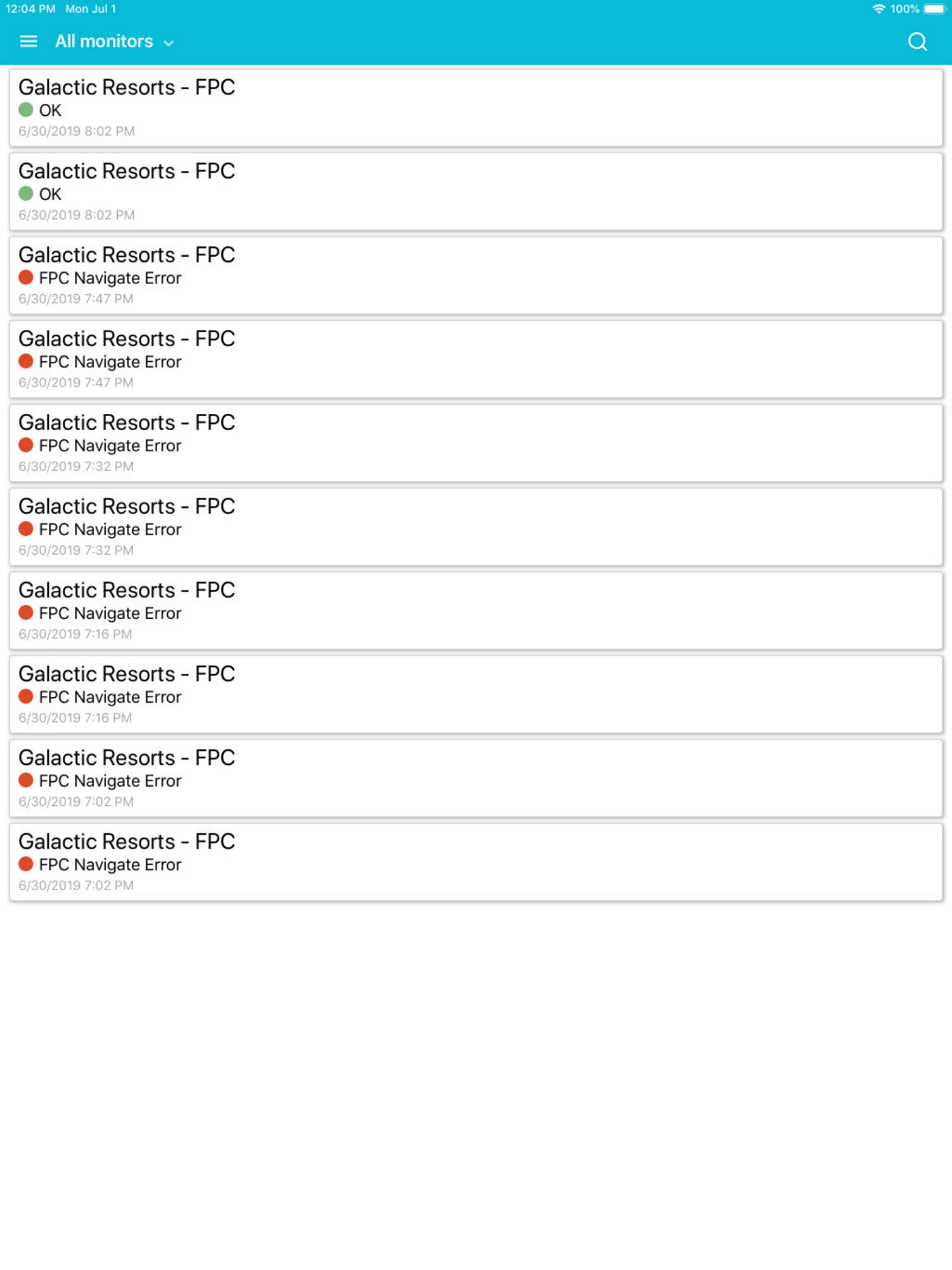The height and width of the screenshot is (1270, 952).
Task: Tap the search magnifier icon
Action: click(917, 41)
